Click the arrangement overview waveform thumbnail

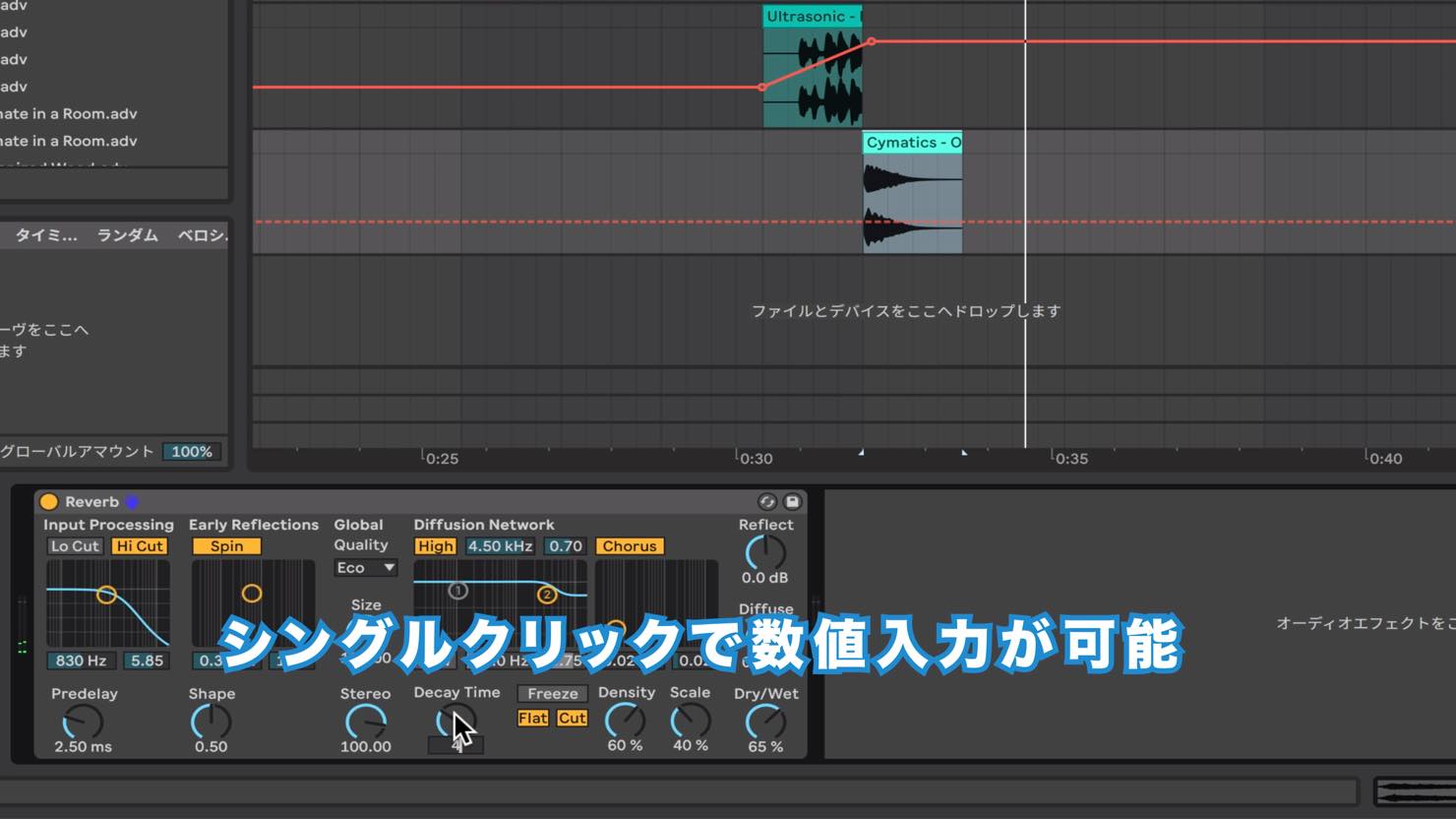(x=1415, y=792)
